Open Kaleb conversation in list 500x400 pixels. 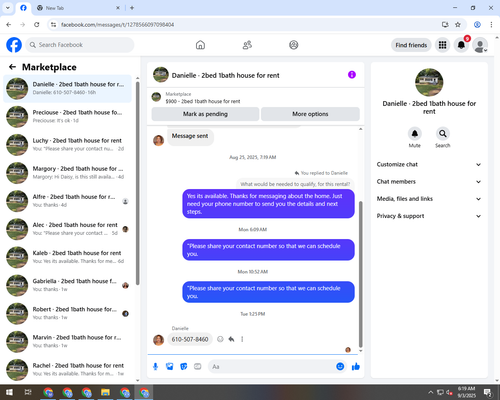67,257
